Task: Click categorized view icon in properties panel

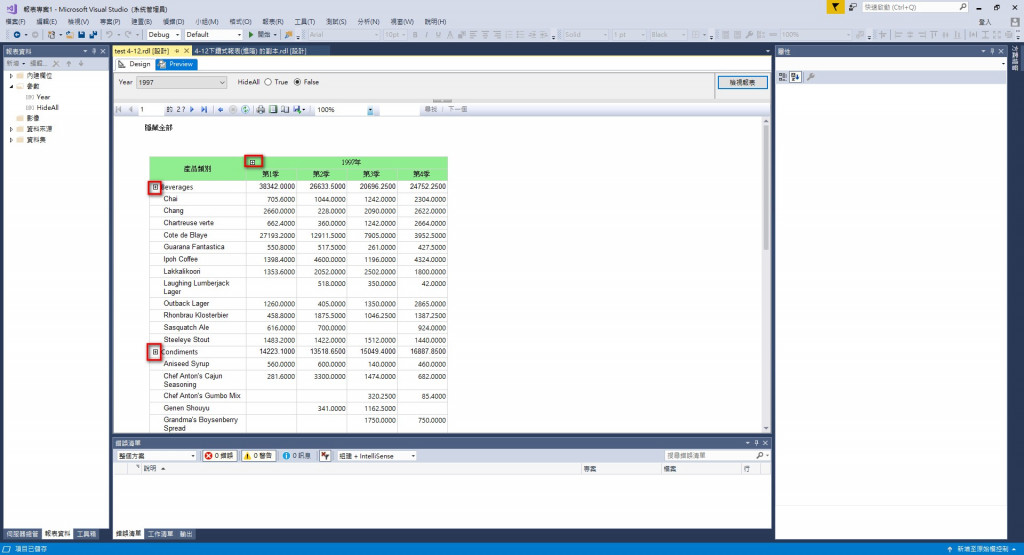Action: coord(783,77)
